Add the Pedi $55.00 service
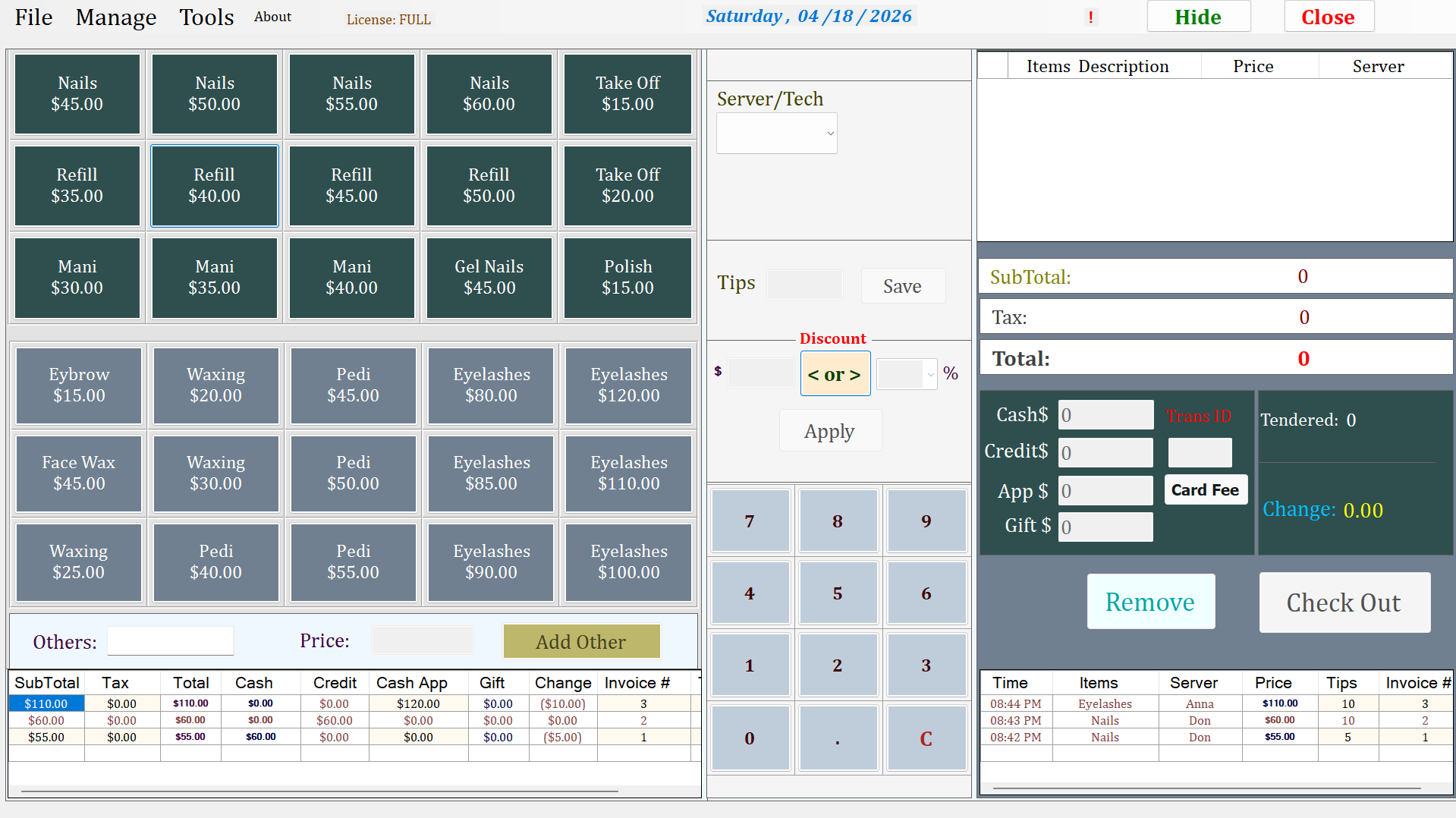Screen dimensions: 1456x818 pos(353,562)
